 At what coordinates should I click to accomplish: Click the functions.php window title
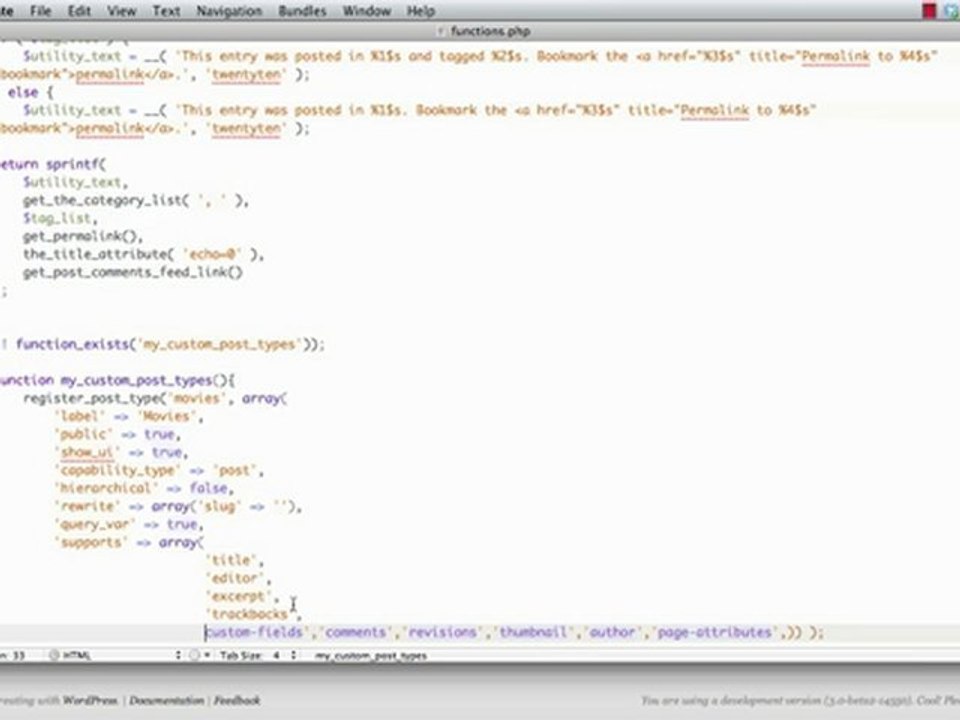(x=490, y=31)
